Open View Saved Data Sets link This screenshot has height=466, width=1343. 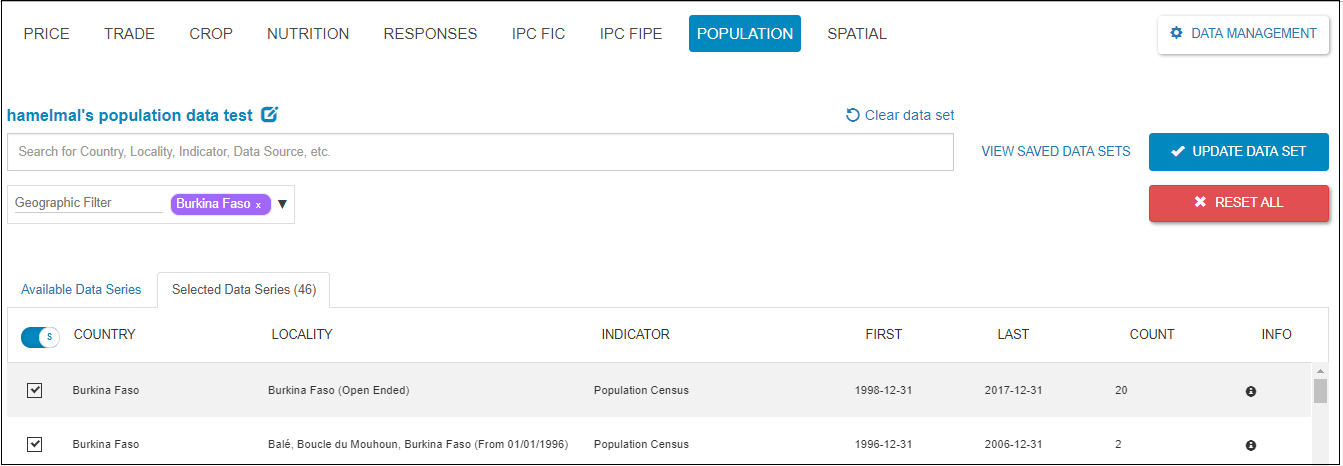point(1055,152)
